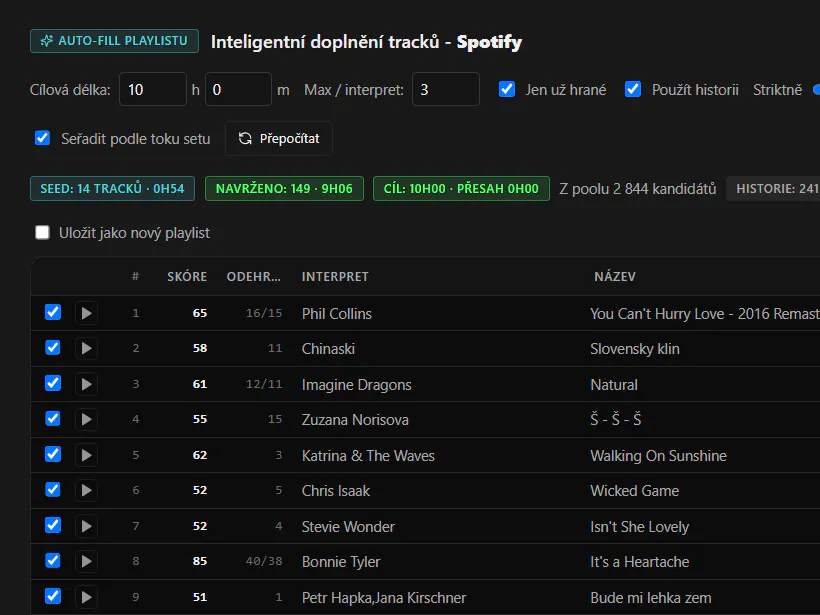Toggle 'Jen už hrané' checkbox
The width and height of the screenshot is (820, 615).
click(507, 89)
